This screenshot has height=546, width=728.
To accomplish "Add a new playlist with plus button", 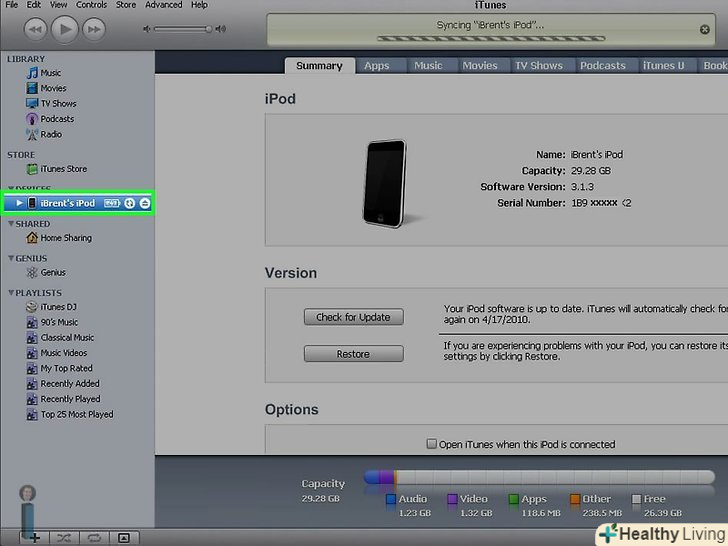I will (x=33, y=538).
